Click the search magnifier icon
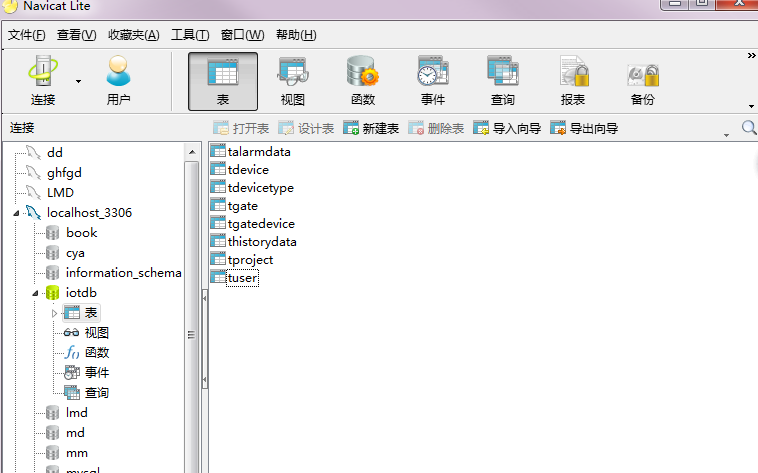Viewport: 758px width, 473px height. [x=749, y=128]
